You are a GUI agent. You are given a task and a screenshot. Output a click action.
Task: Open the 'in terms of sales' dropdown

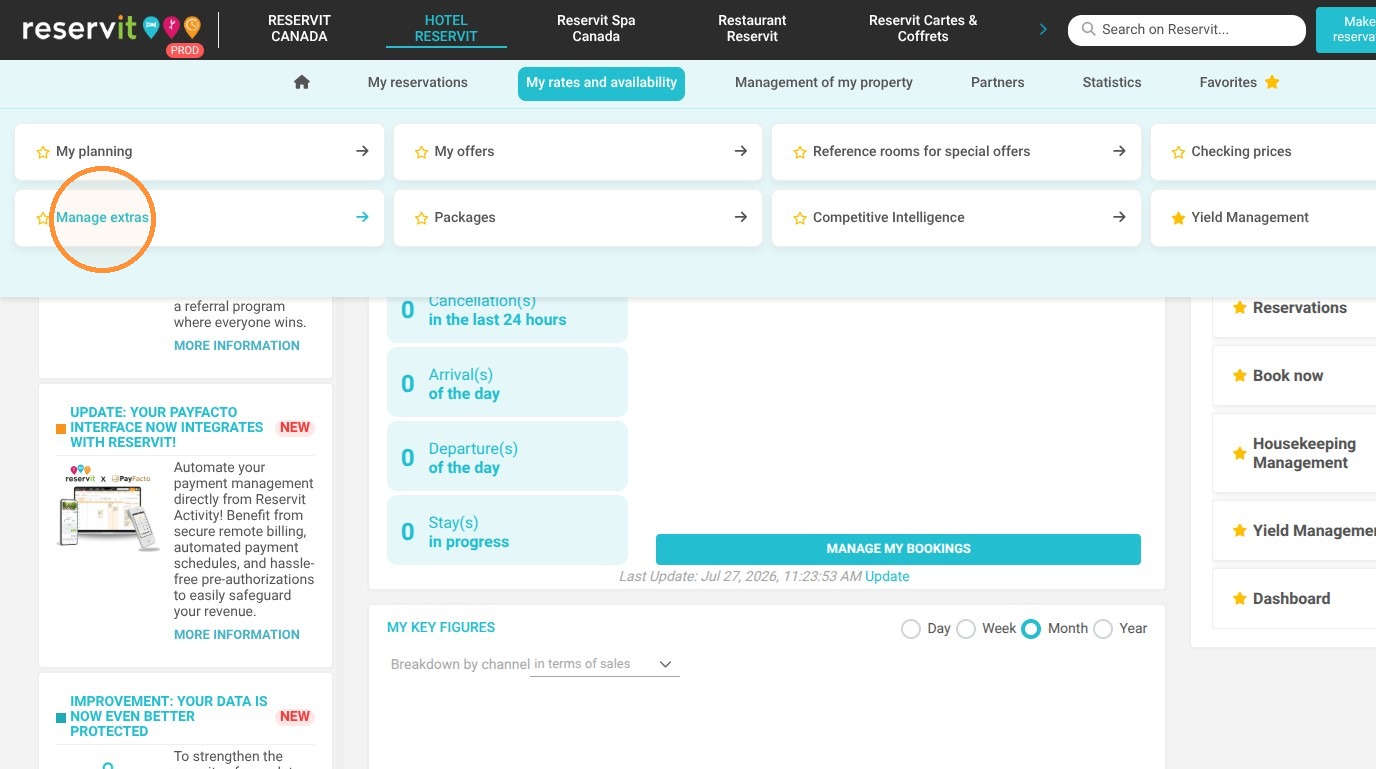pos(604,664)
